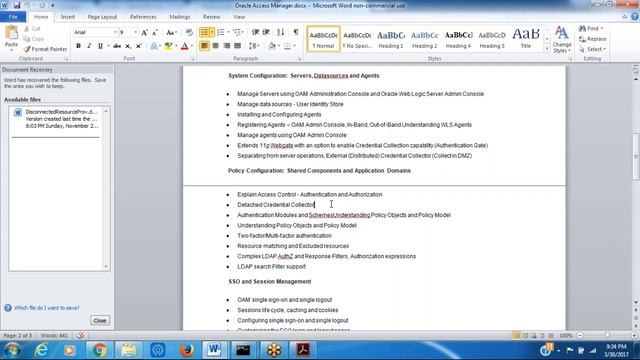Screen dimensions: 640x360
Task: Switch to the Review tab
Action: [x=211, y=17]
